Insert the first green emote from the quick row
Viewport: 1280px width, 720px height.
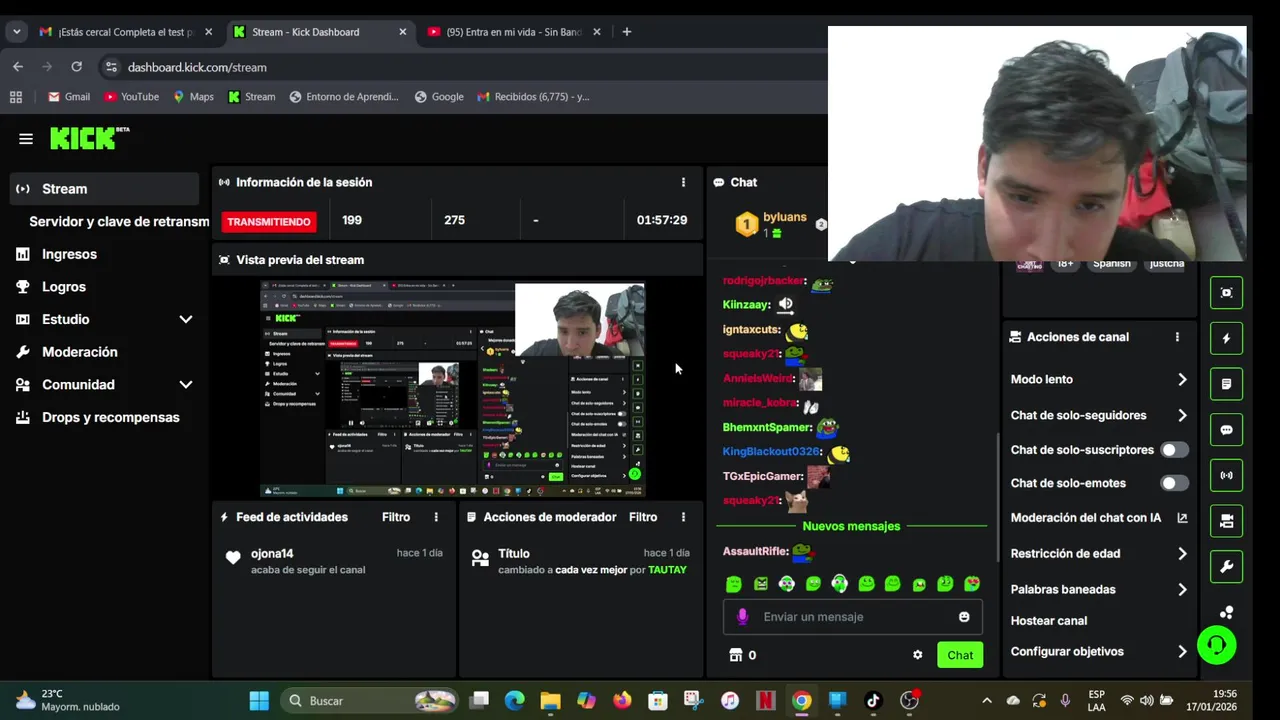(734, 584)
